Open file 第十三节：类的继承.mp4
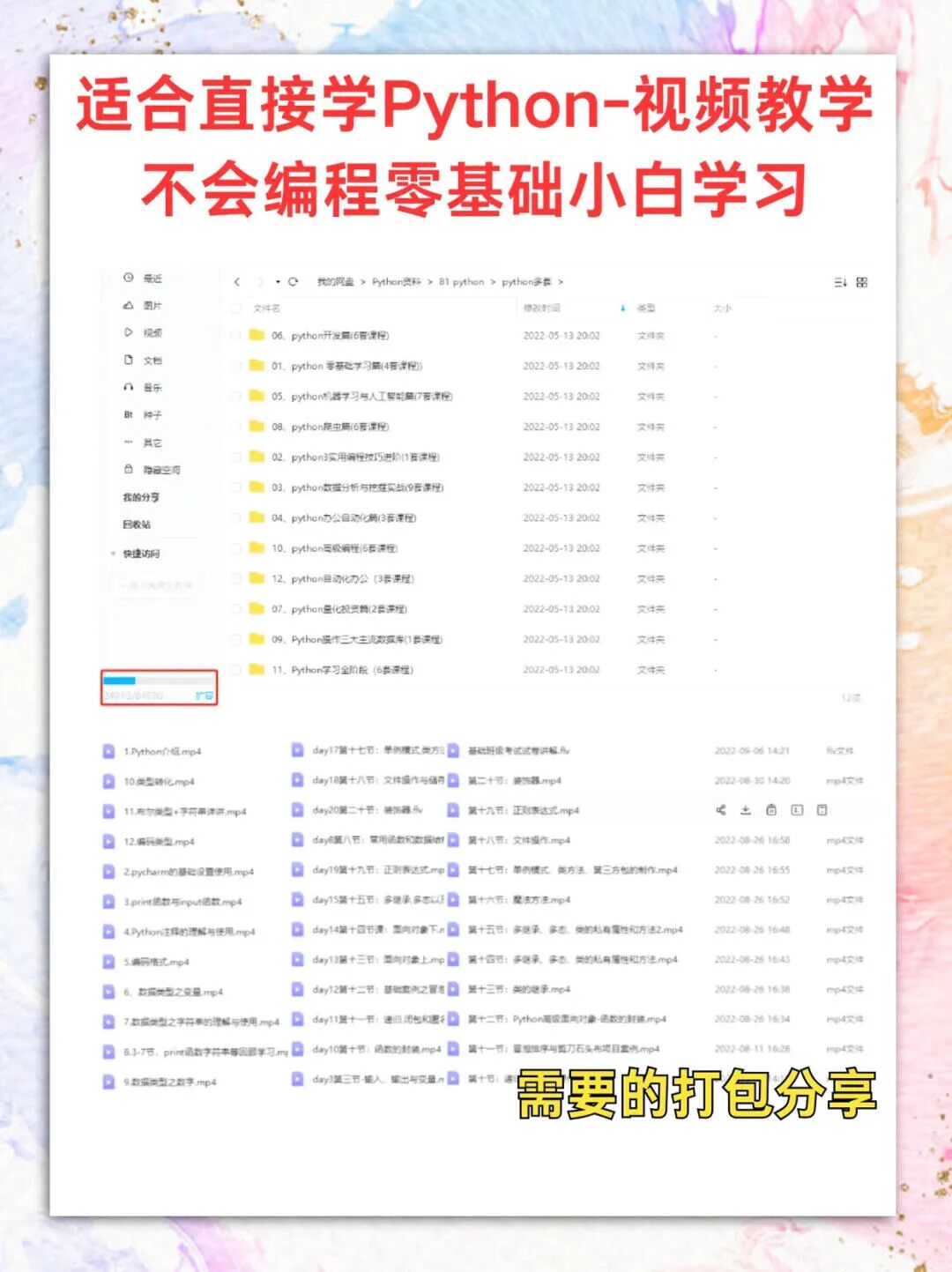The width and height of the screenshot is (952, 1272). pyautogui.click(x=519, y=989)
